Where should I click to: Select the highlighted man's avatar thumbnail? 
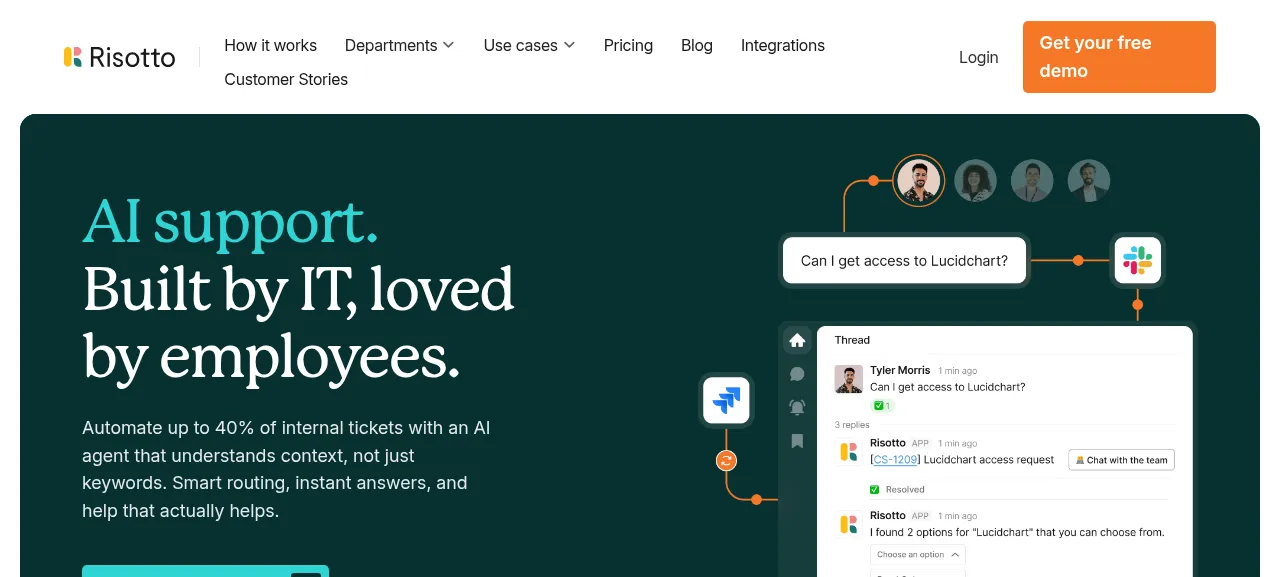coord(918,181)
